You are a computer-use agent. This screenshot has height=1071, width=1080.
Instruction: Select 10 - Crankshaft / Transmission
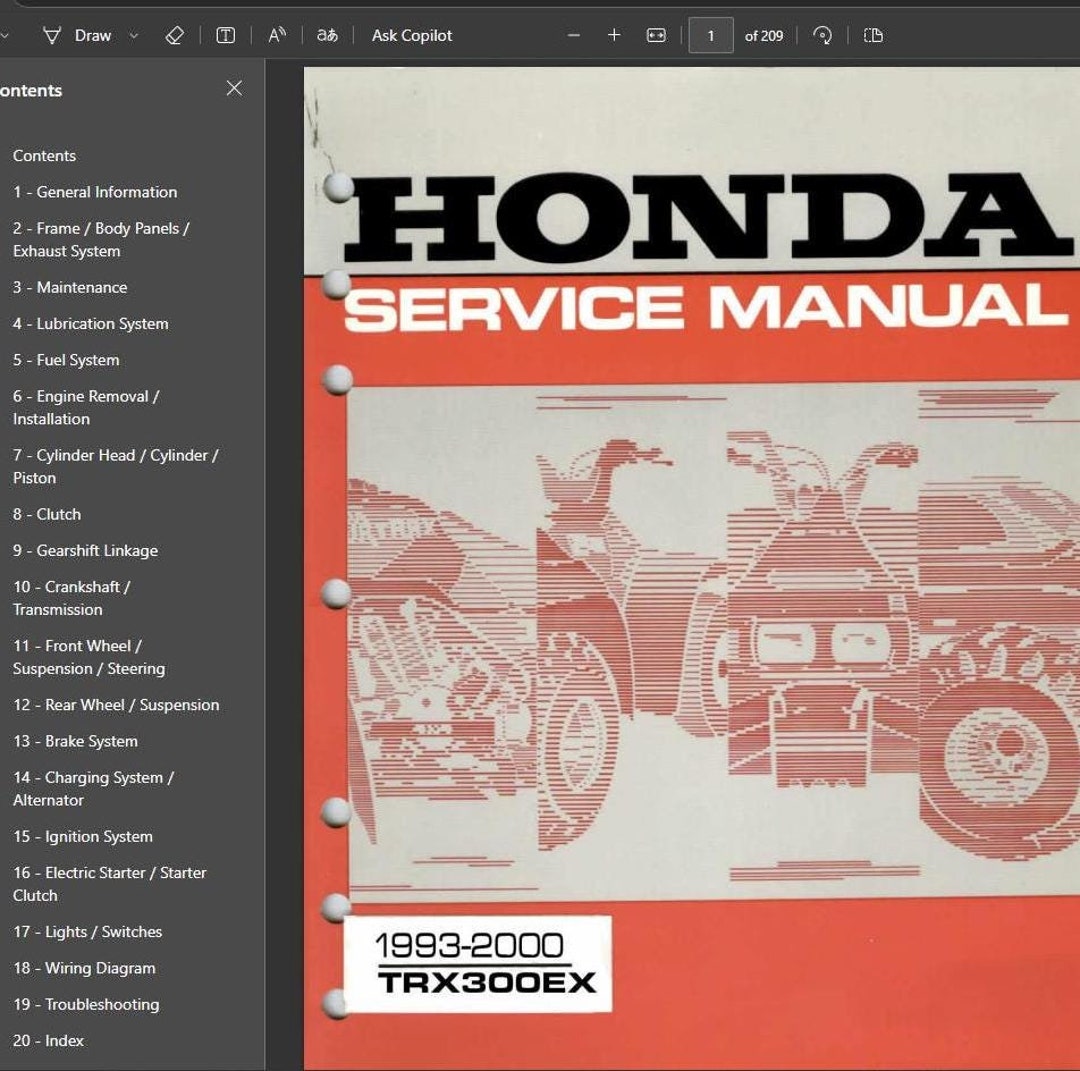[x=72, y=599]
